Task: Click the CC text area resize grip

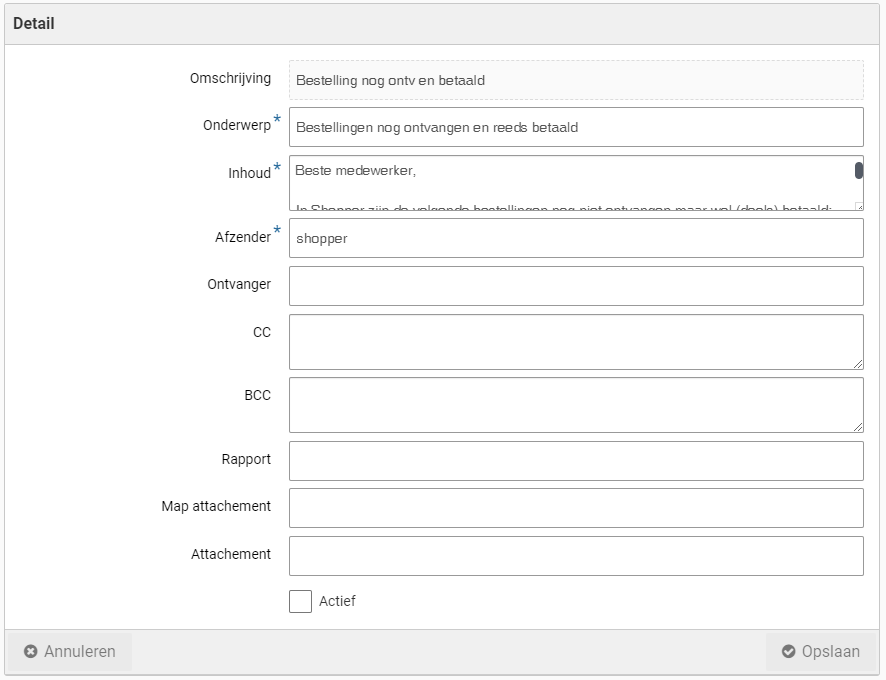Action: point(858,364)
